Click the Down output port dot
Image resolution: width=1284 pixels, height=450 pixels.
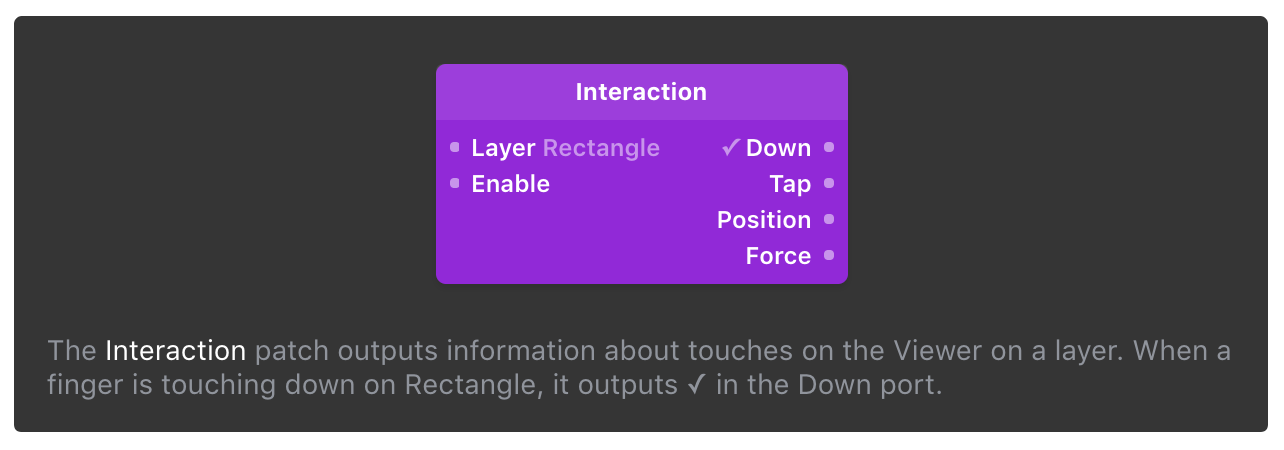pos(829,148)
